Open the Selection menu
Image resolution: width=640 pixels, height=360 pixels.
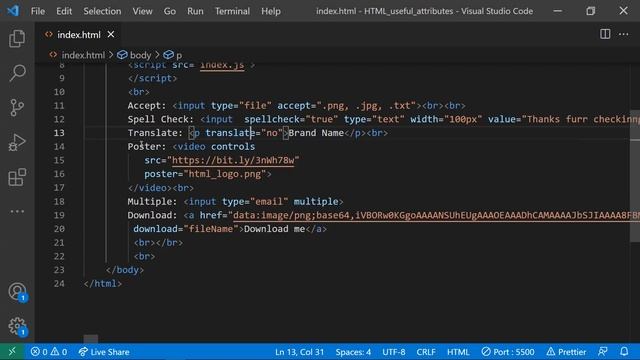102,11
